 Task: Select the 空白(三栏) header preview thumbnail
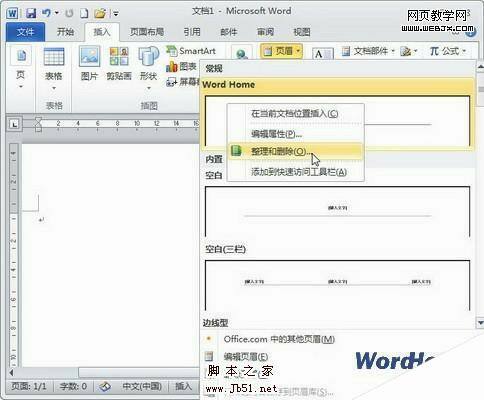pyautogui.click(x=337, y=285)
